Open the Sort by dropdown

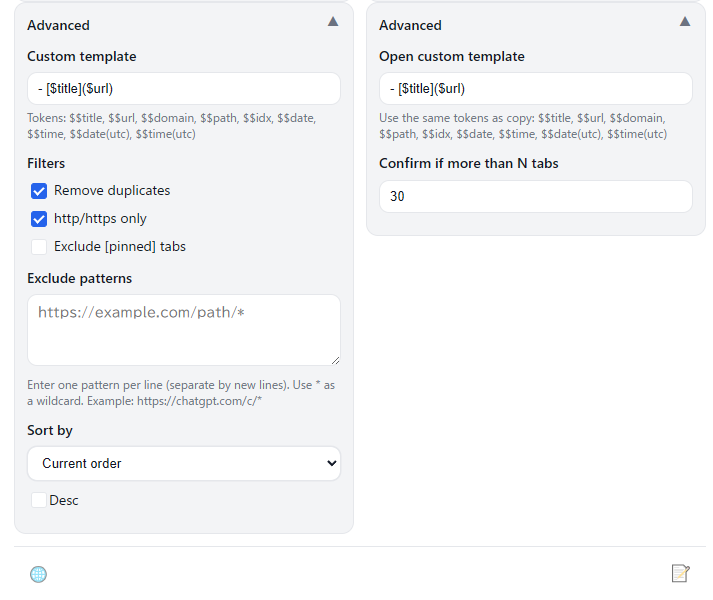pos(184,464)
